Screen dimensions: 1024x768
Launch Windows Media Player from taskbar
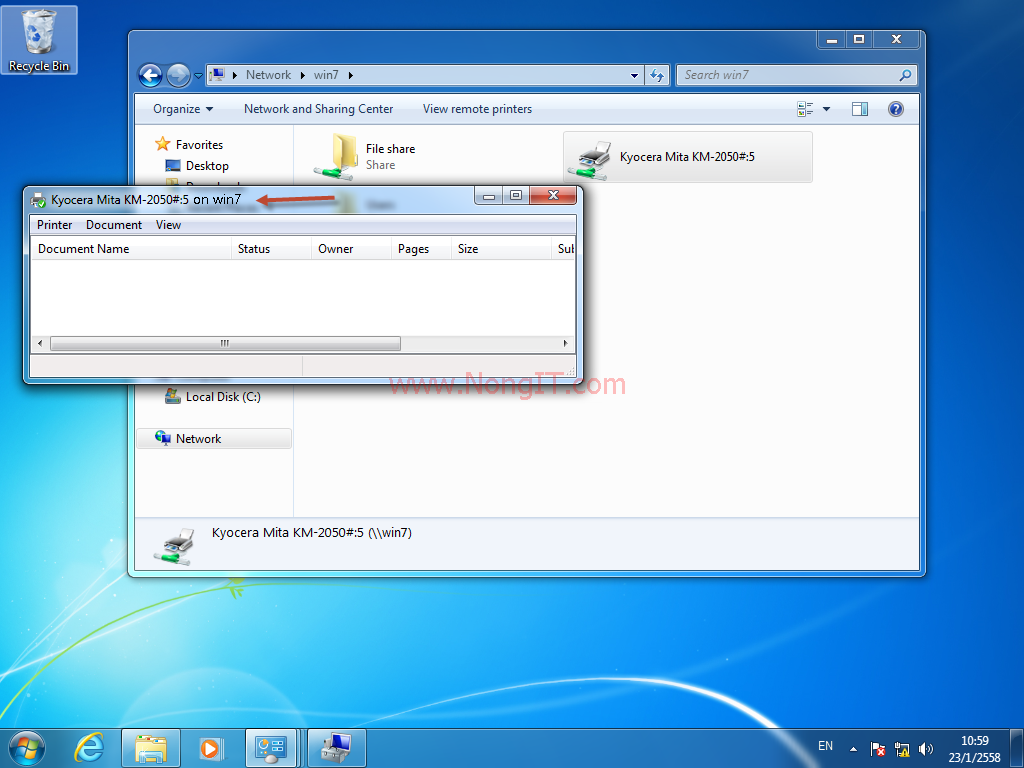pyautogui.click(x=210, y=748)
